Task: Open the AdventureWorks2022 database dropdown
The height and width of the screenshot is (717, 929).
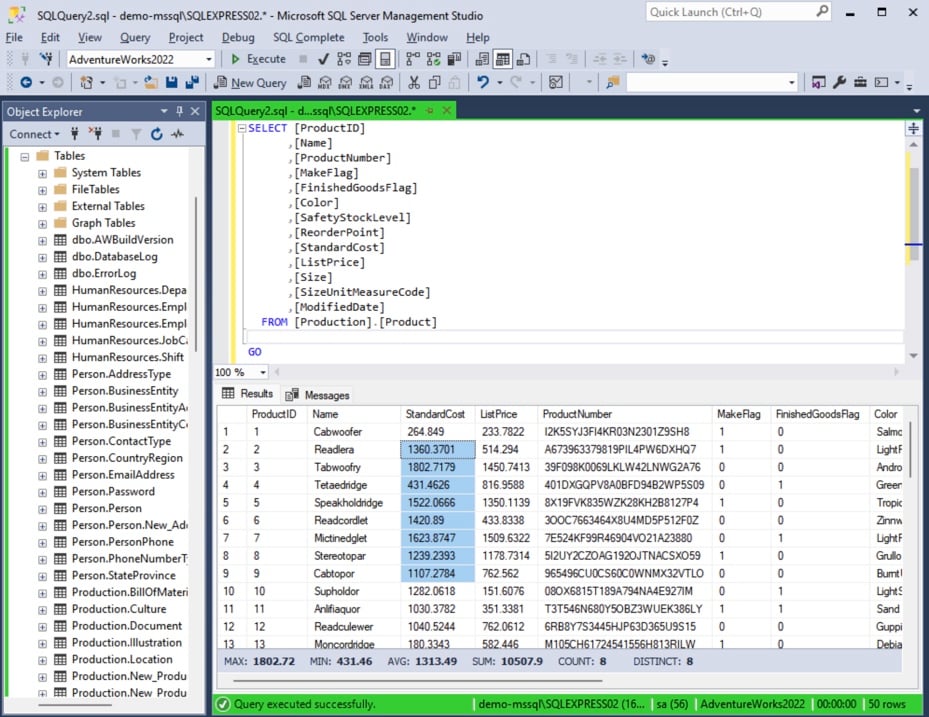Action: click(x=209, y=59)
